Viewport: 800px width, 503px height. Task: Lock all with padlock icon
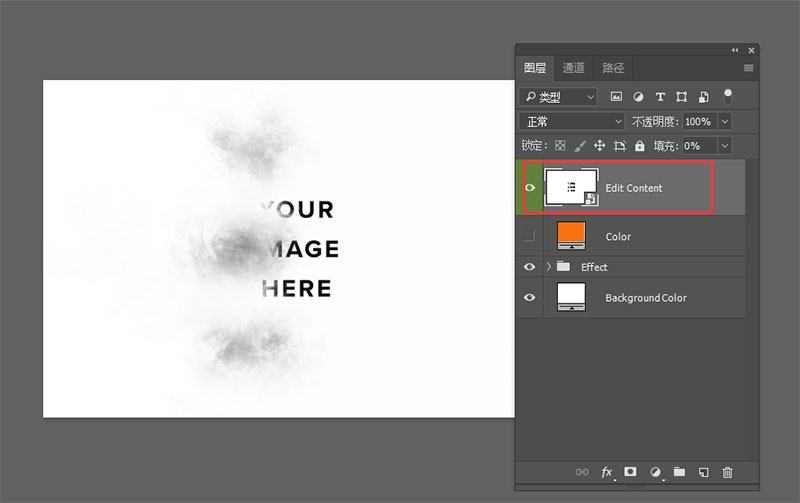640,146
